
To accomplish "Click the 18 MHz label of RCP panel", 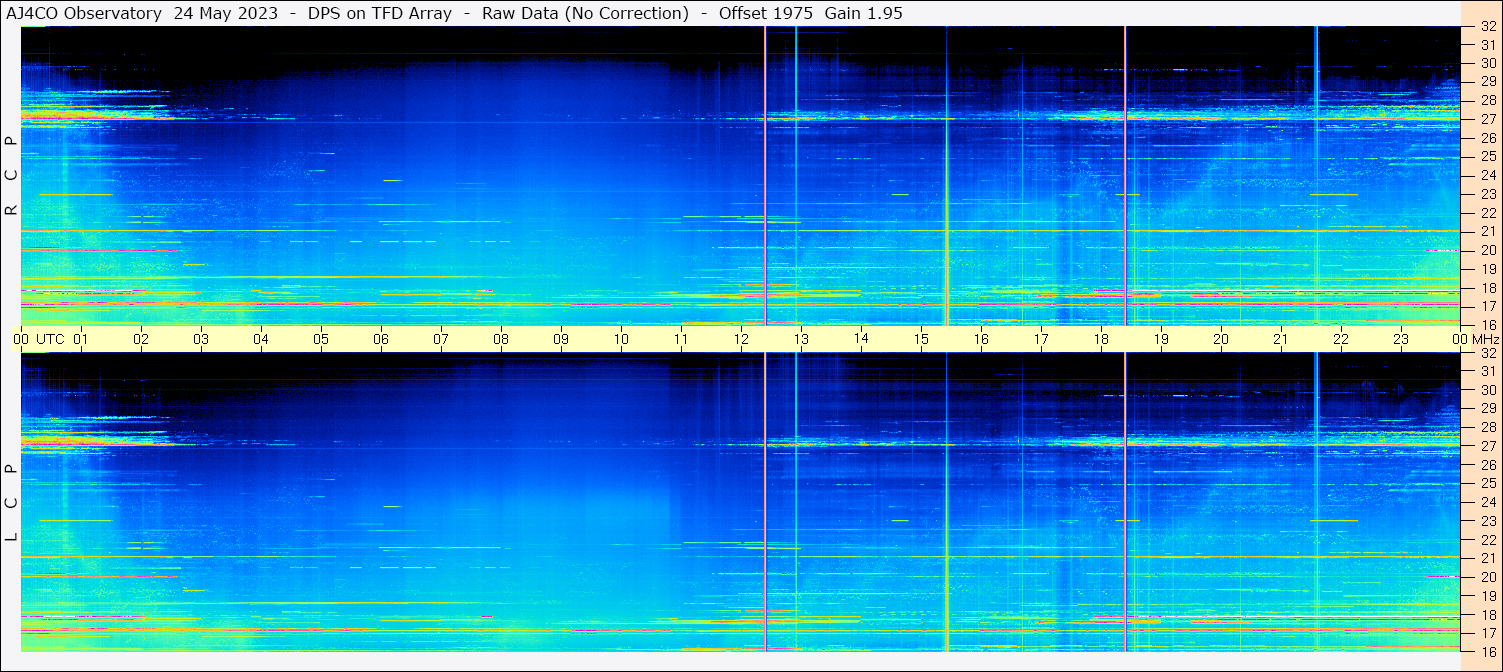I will tap(1487, 287).
